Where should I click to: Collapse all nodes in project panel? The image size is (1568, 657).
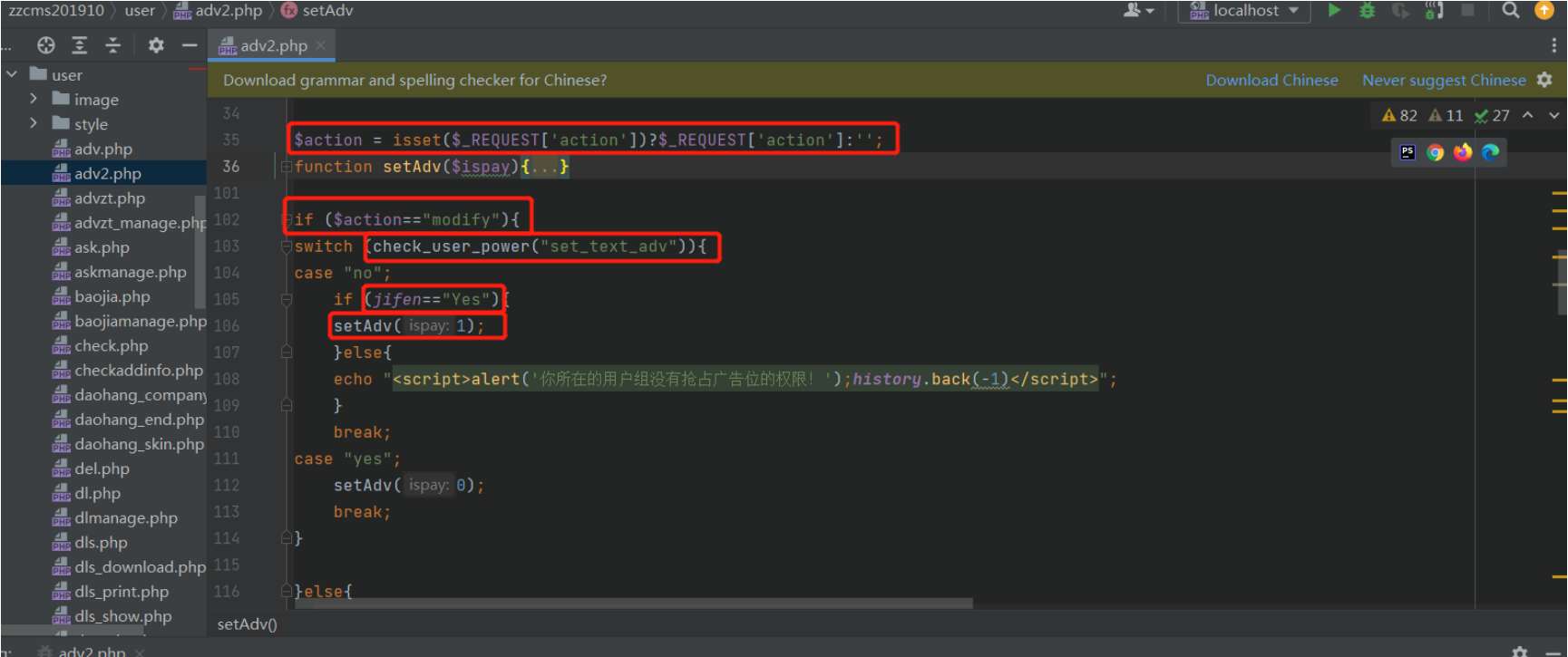tap(113, 45)
